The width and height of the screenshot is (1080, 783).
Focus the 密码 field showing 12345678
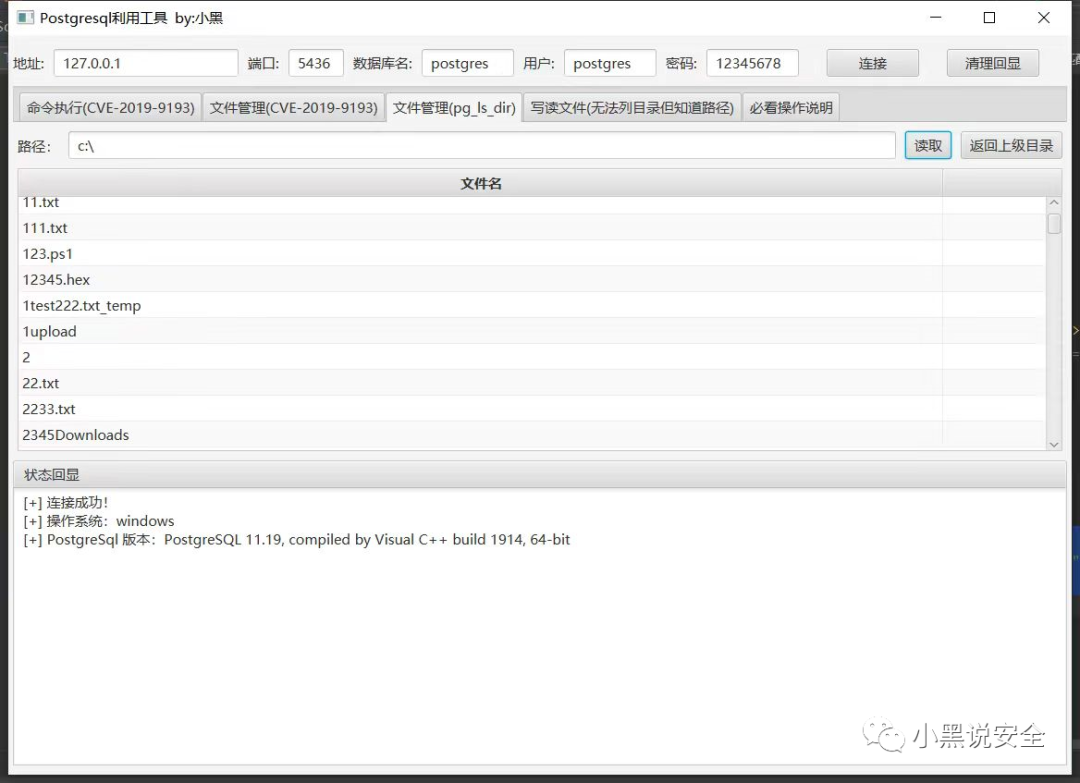coord(752,63)
